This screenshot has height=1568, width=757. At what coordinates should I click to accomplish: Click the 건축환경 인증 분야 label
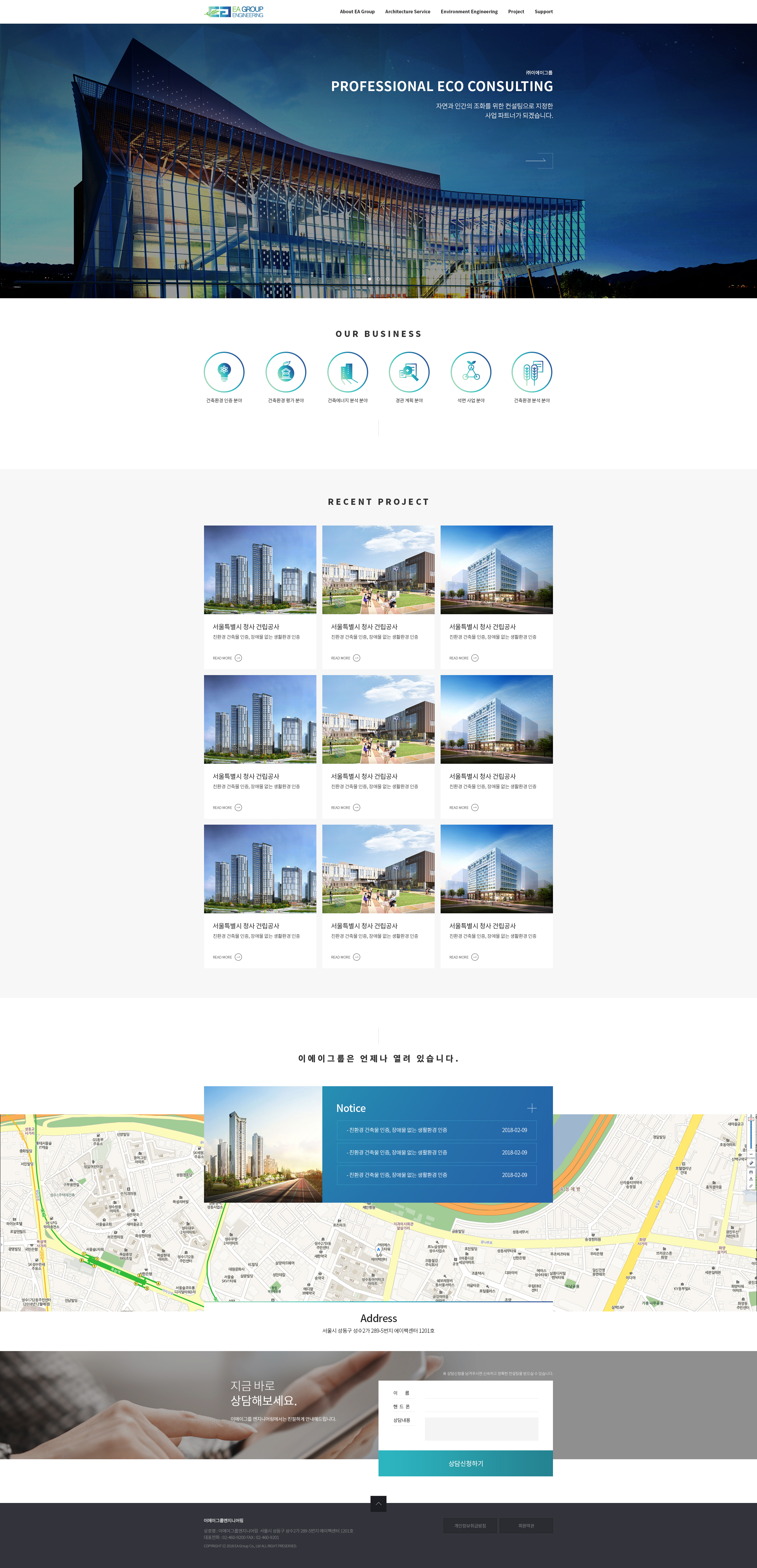click(x=224, y=400)
